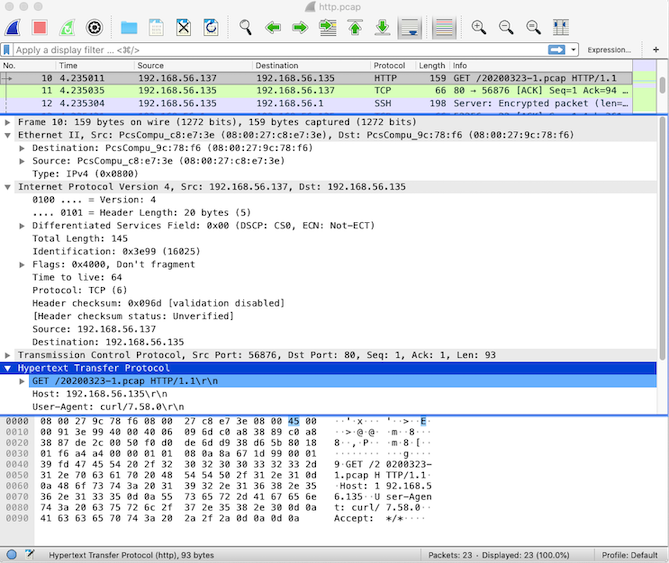
Task: Zoom out on packet text
Action: pyautogui.click(x=506, y=28)
